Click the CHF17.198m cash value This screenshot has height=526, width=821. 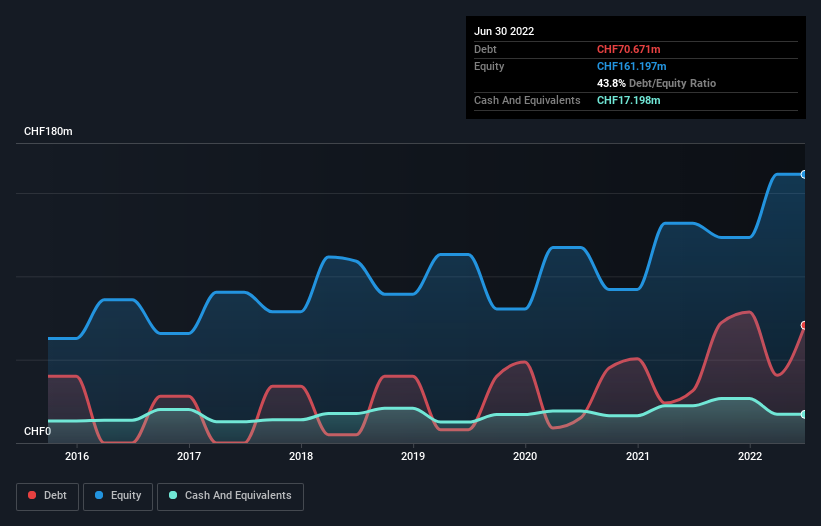pos(628,100)
